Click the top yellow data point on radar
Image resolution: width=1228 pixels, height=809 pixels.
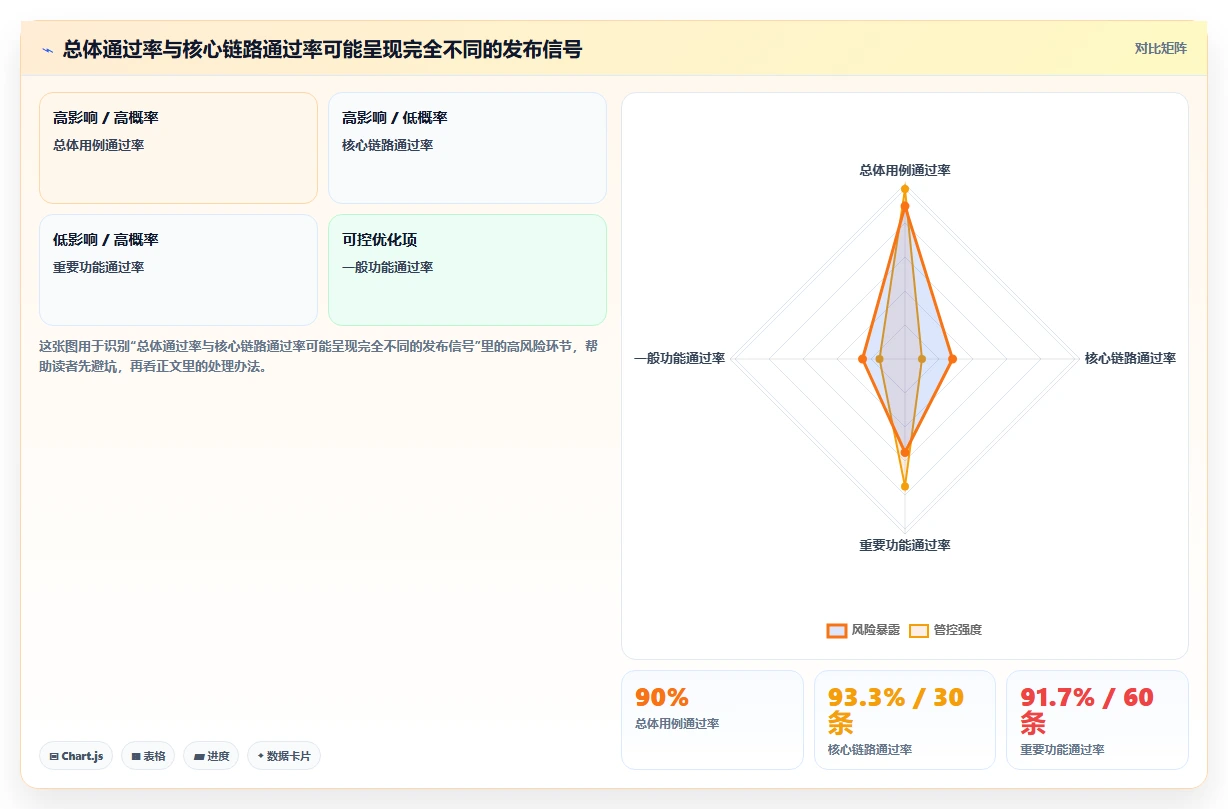click(905, 189)
